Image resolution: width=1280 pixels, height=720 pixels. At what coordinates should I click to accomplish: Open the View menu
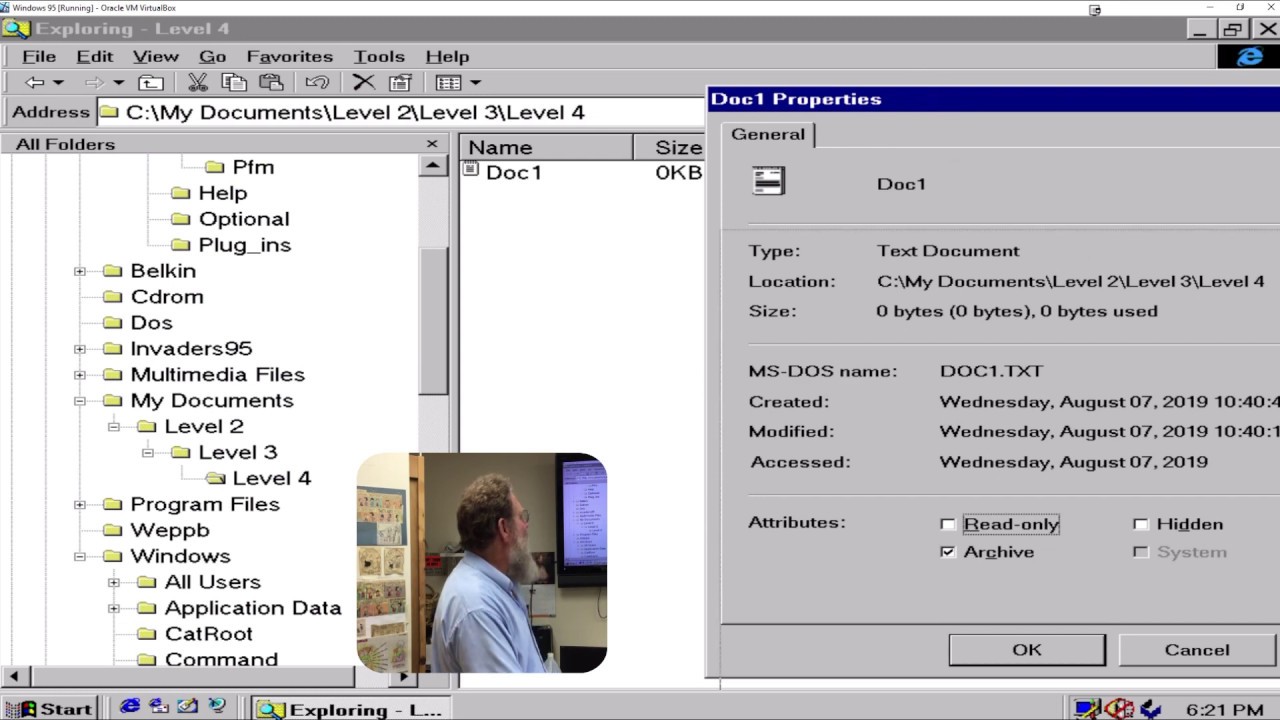[x=156, y=56]
